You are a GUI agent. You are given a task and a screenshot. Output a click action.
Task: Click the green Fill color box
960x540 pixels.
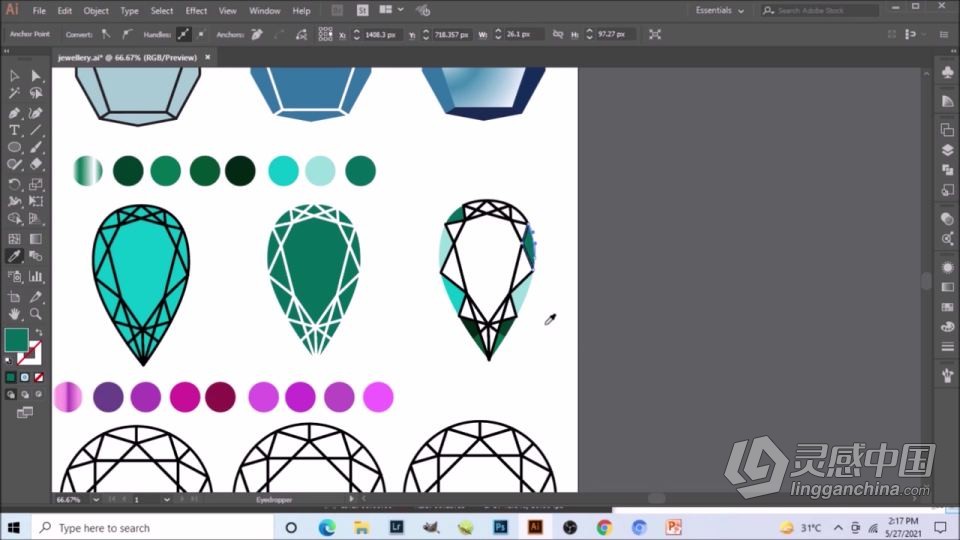[x=16, y=340]
